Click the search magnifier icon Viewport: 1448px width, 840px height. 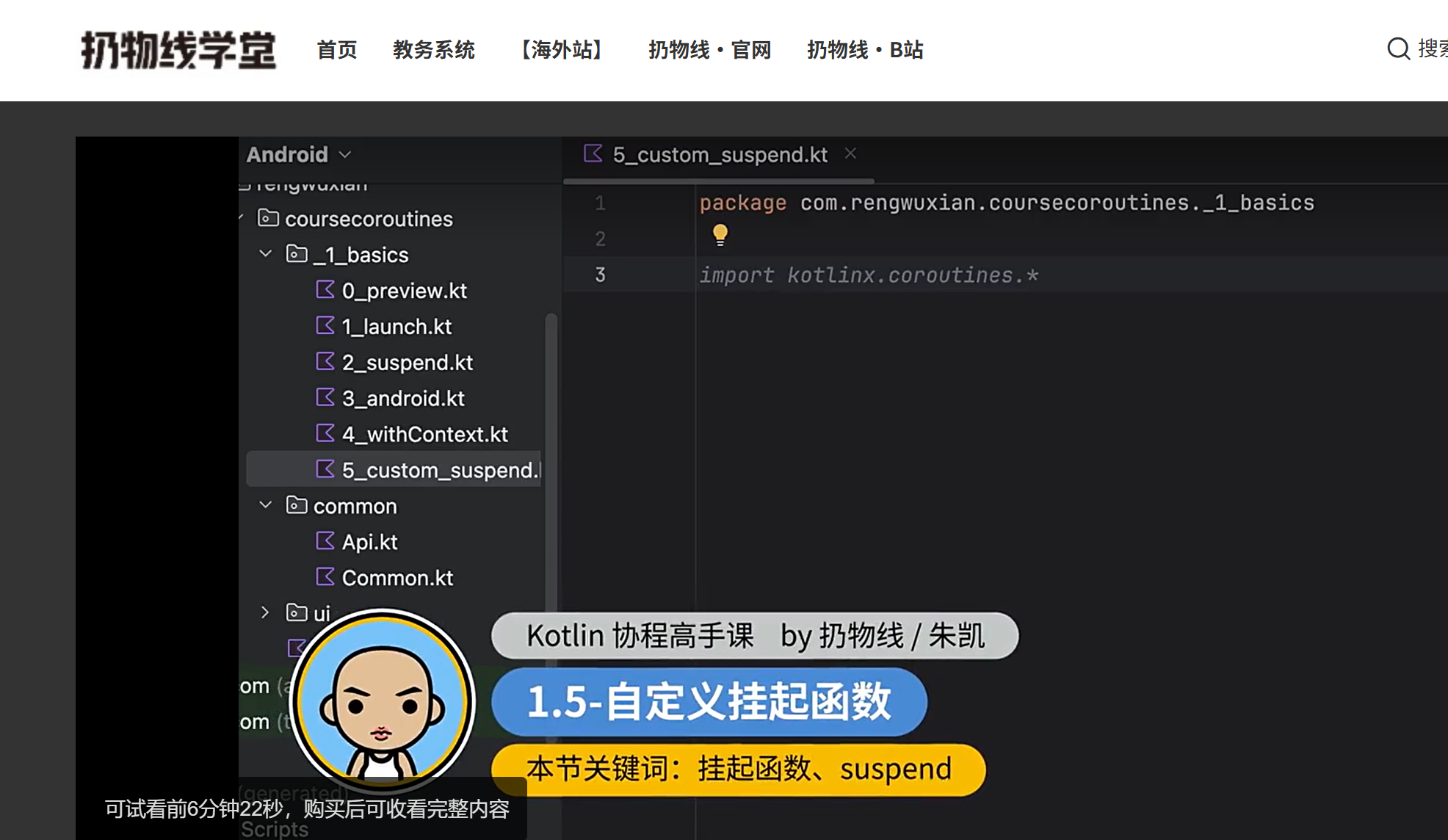1398,49
